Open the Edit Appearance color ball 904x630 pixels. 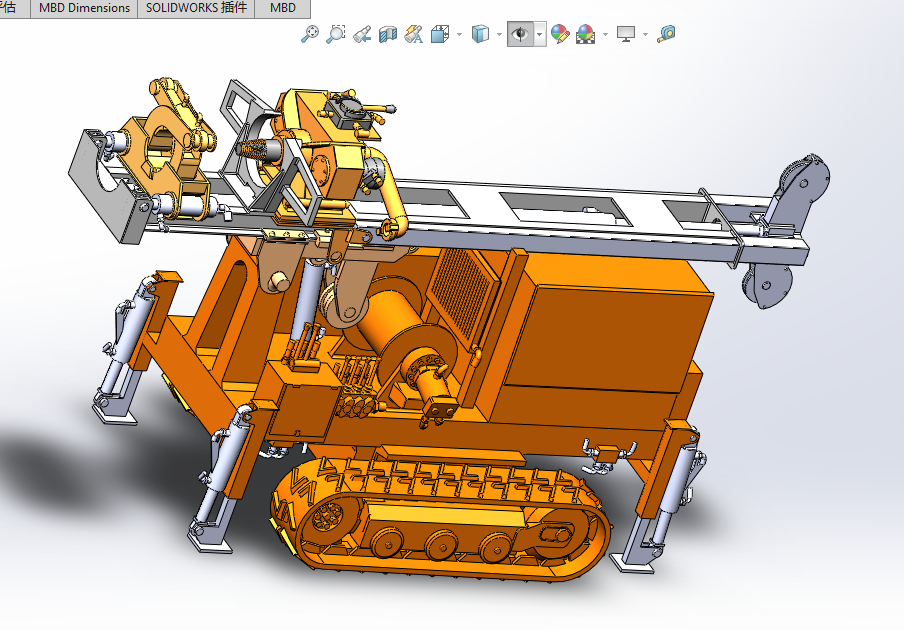click(560, 34)
